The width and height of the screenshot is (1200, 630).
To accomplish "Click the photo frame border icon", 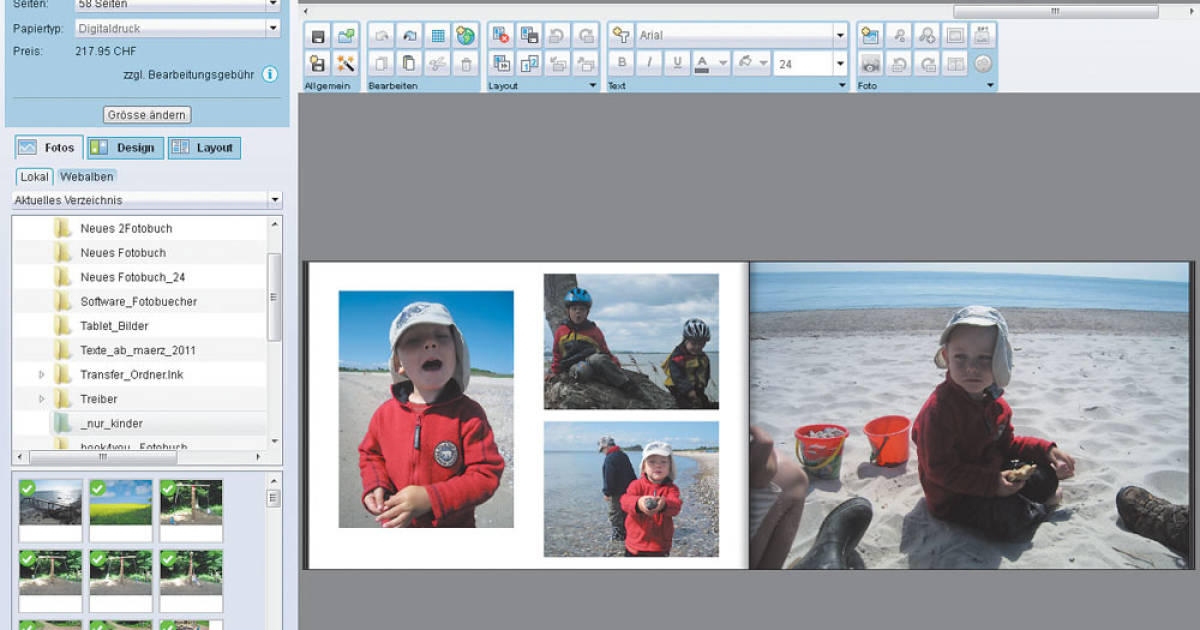I will [955, 36].
